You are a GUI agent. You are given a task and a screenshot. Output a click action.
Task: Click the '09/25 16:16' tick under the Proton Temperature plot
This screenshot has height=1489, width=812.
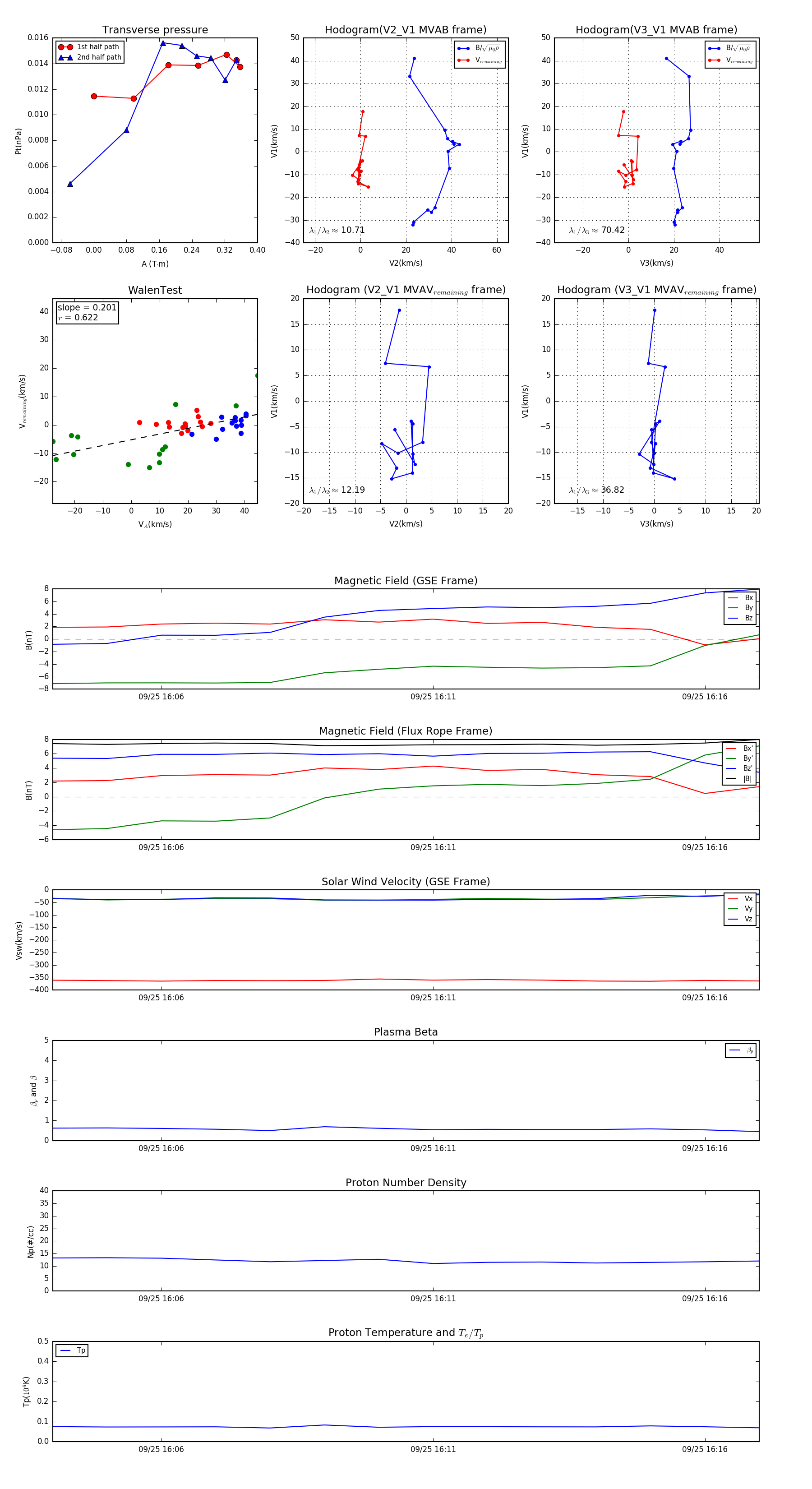[x=705, y=1449]
